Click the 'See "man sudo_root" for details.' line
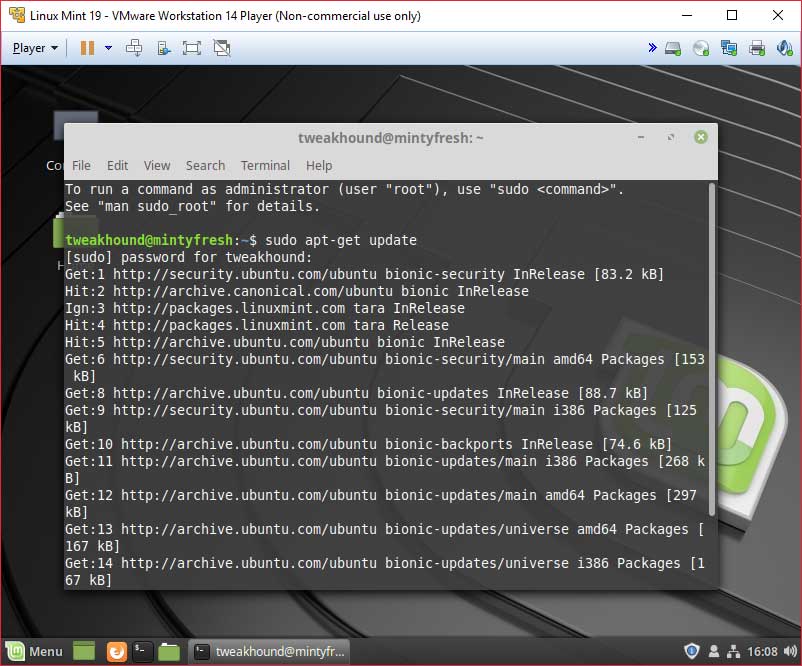Screen dimensions: 802x666 click(192, 206)
